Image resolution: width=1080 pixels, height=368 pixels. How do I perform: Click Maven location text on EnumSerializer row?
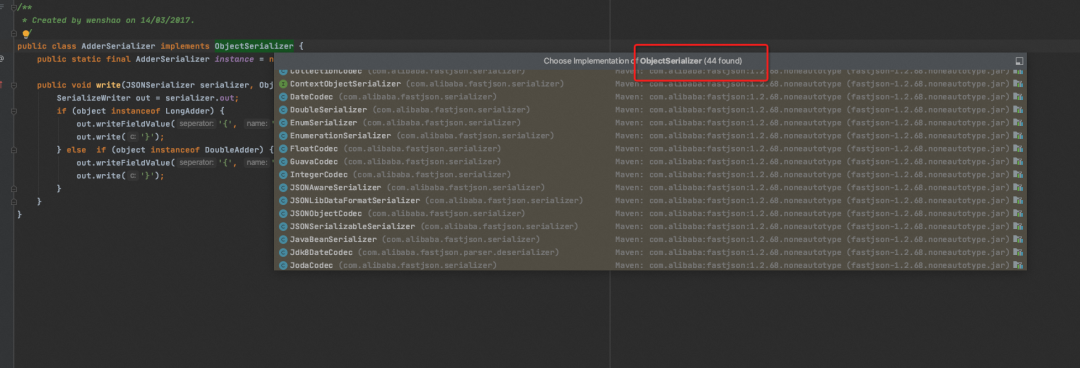813,123
